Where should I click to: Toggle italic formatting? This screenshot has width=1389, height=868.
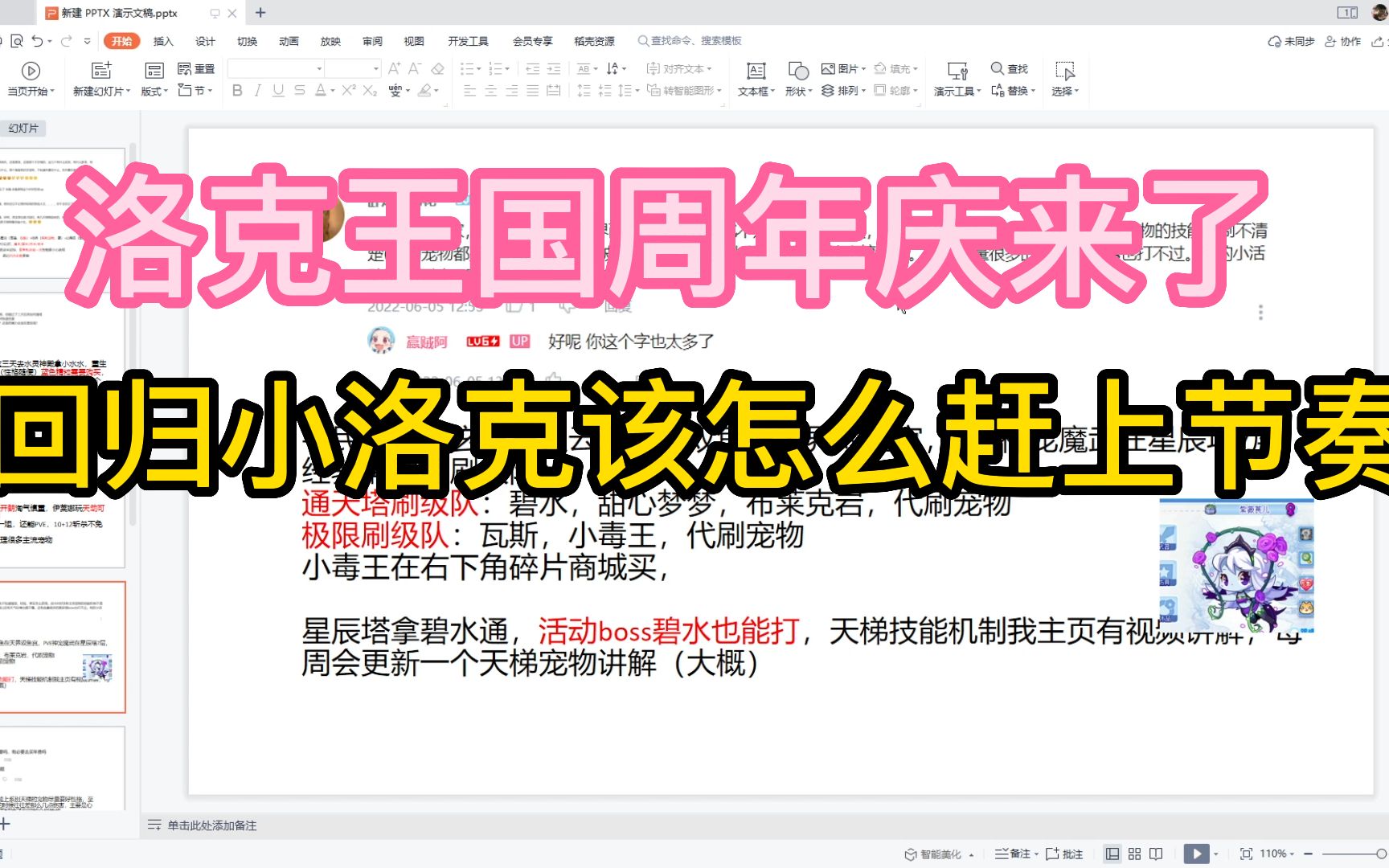click(257, 91)
